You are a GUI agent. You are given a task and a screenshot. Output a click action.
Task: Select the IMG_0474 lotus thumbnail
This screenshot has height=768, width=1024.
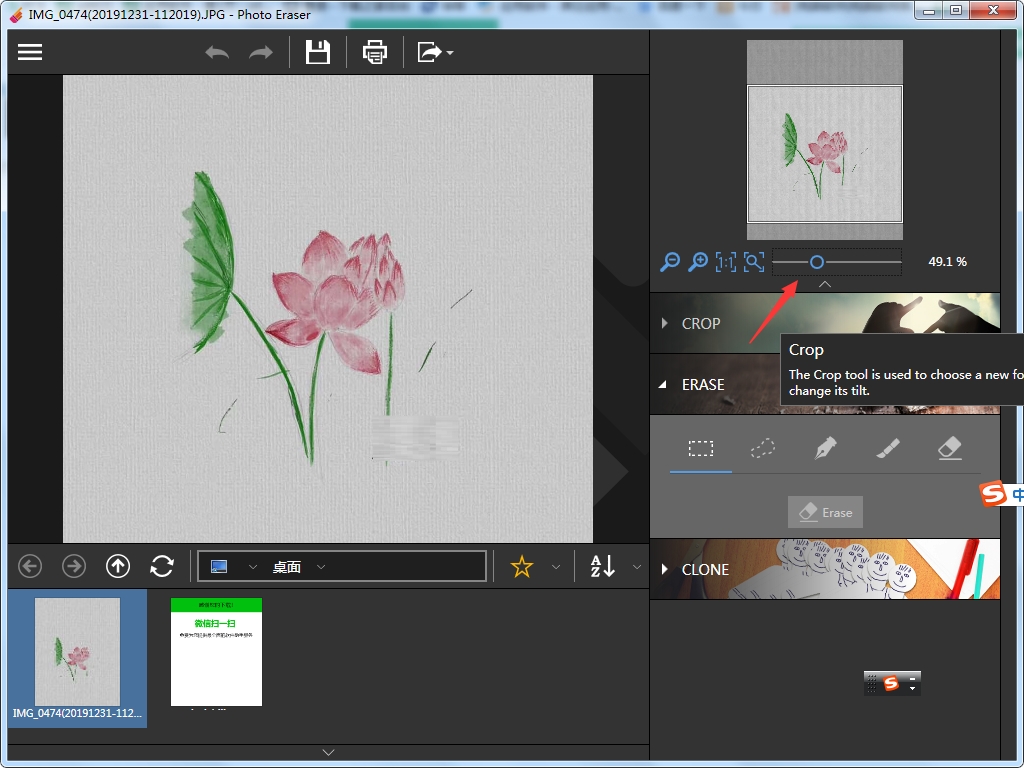(x=78, y=652)
